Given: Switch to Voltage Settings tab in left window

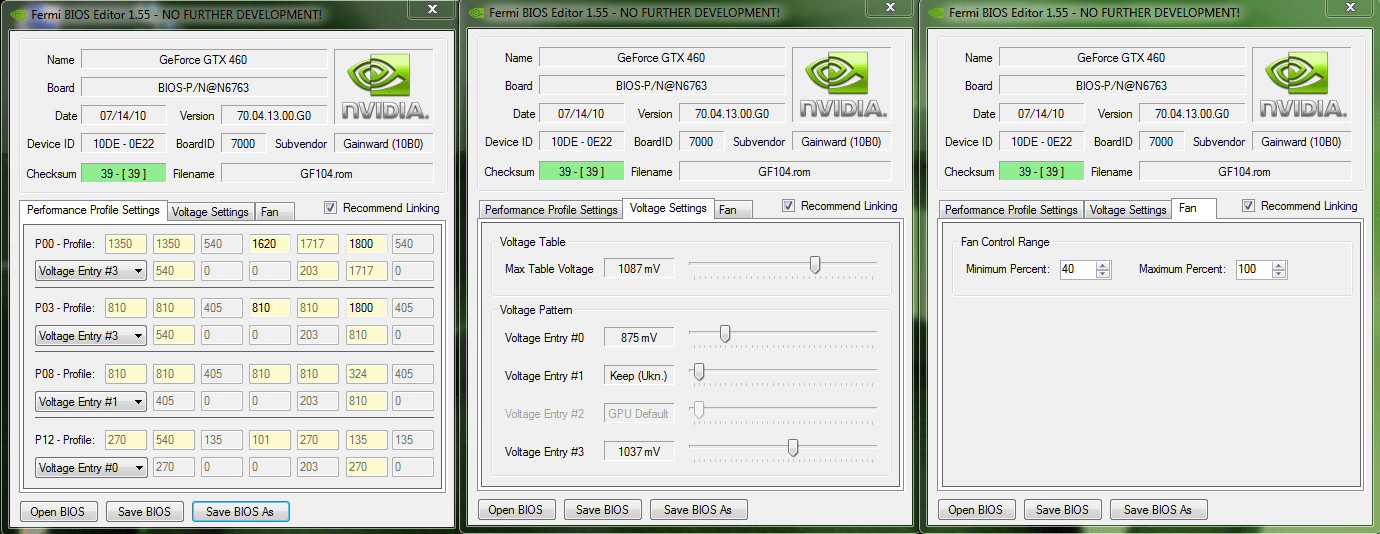Looking at the screenshot, I should [x=210, y=212].
